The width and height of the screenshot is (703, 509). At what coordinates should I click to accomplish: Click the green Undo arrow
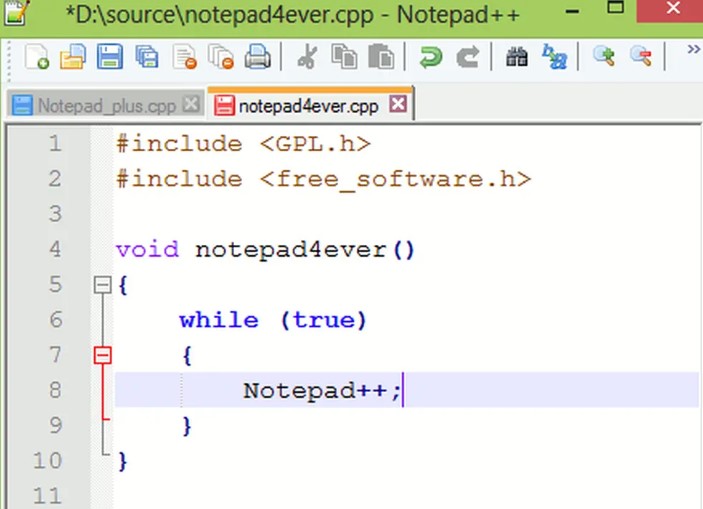(x=431, y=57)
